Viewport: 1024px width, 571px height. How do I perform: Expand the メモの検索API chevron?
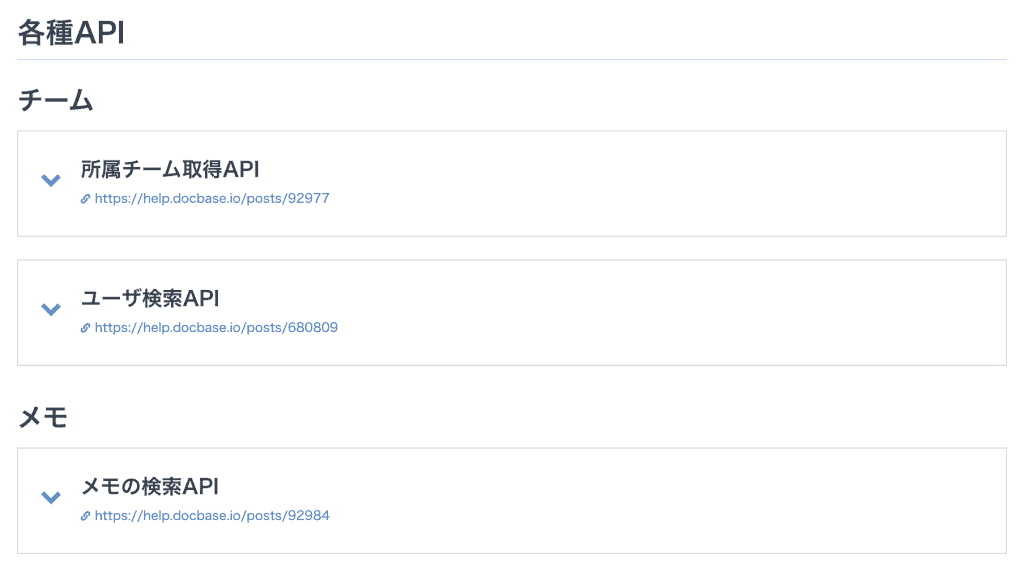(51, 497)
